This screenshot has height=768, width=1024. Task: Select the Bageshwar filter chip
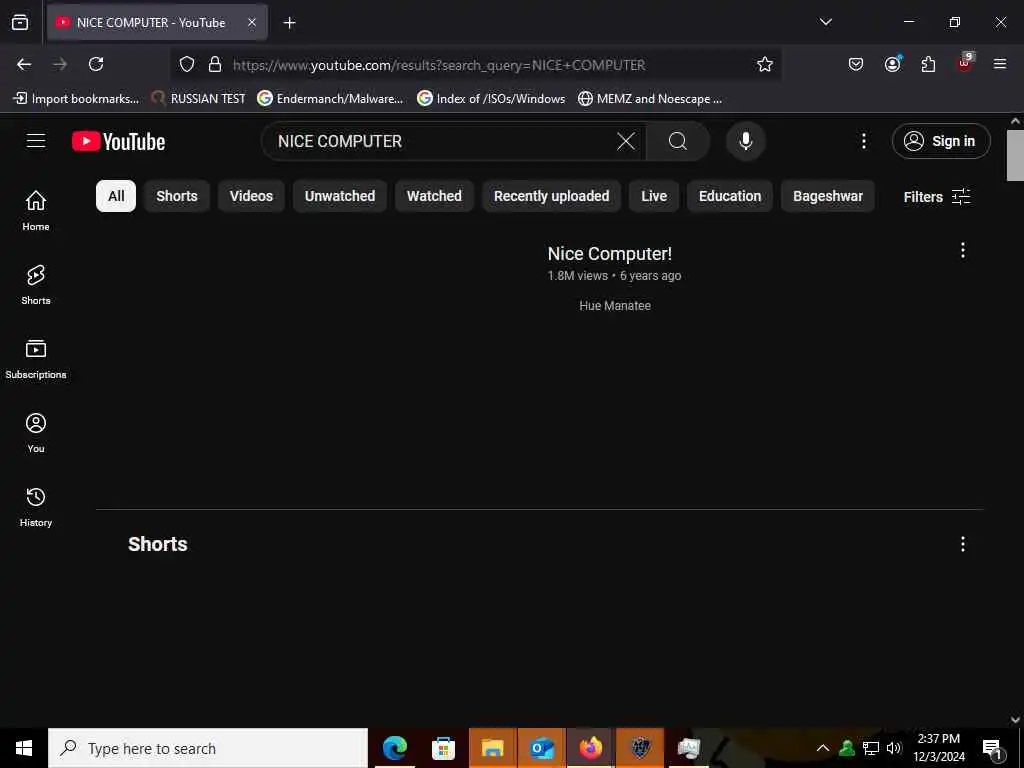pyautogui.click(x=828, y=196)
